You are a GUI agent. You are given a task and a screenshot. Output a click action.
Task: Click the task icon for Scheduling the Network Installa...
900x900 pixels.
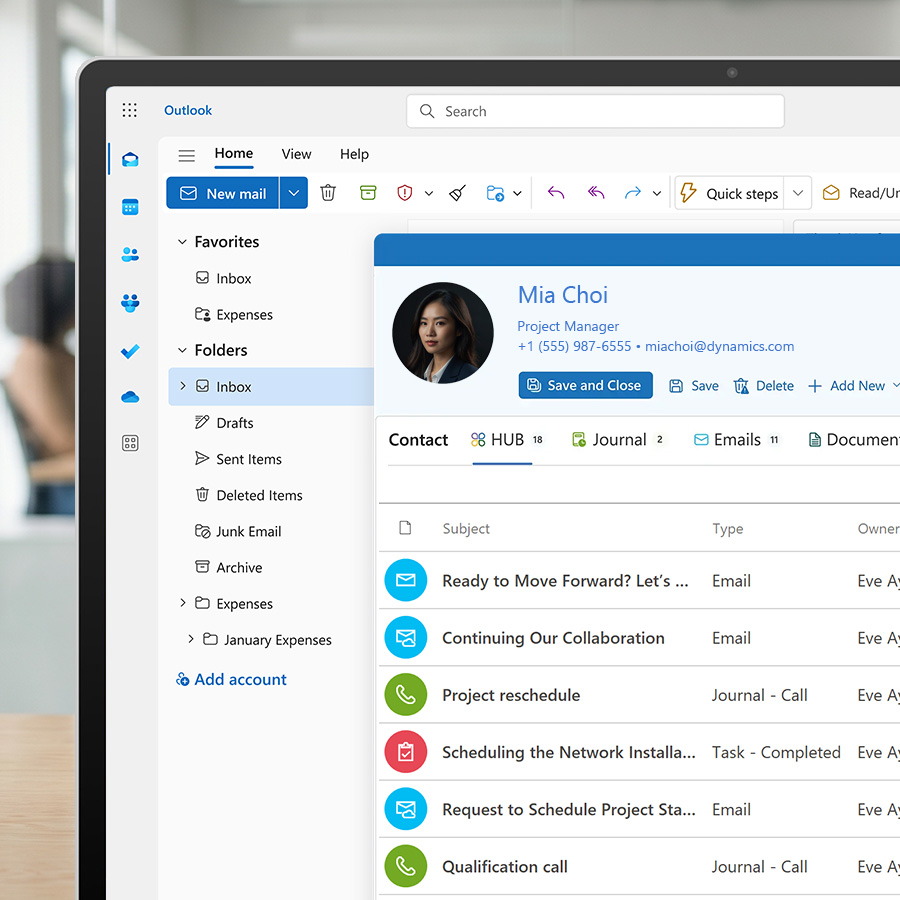[406, 751]
